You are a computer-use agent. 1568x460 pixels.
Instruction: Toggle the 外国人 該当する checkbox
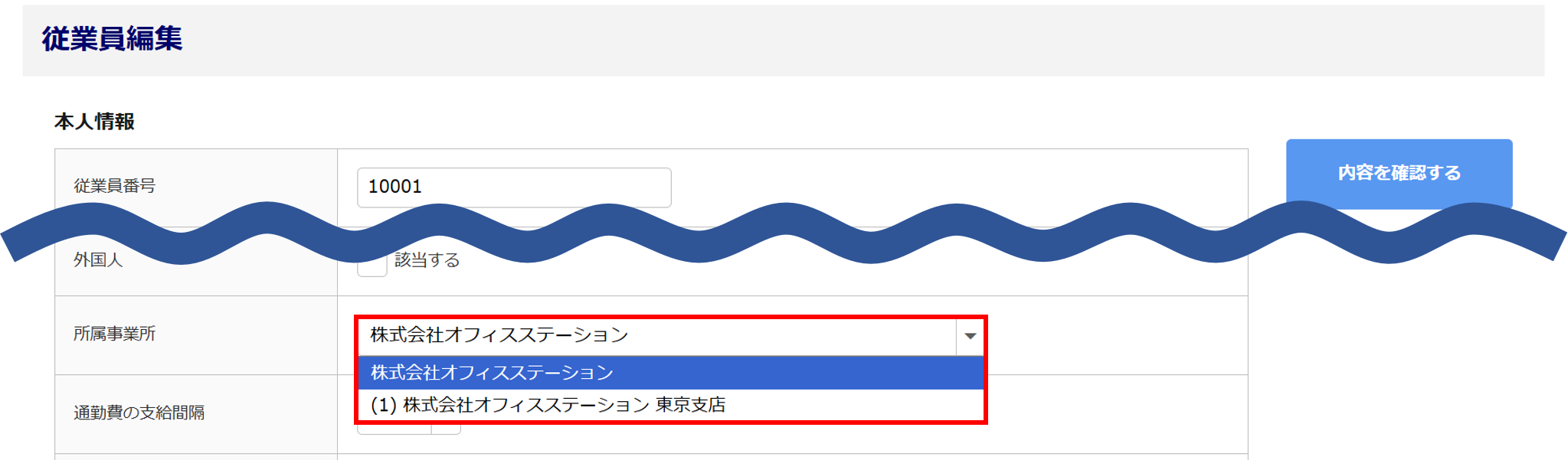372,267
